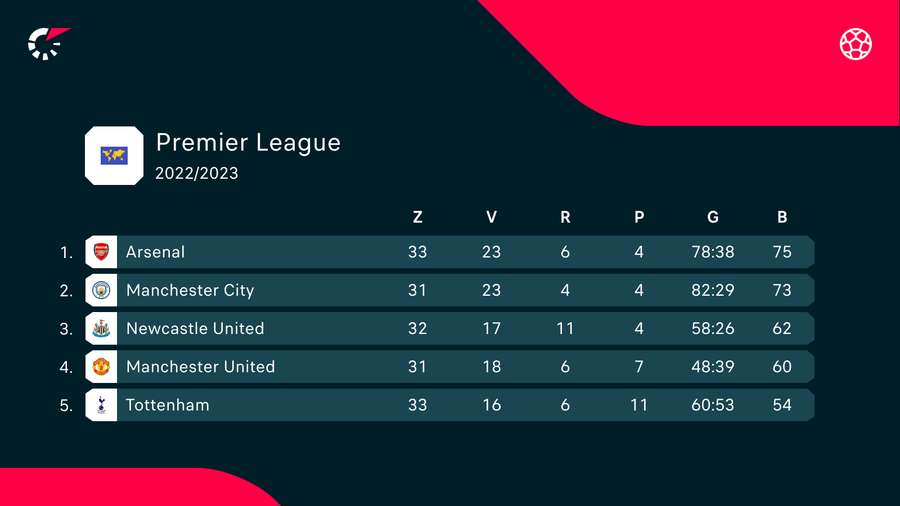Open the Arsenal team name
This screenshot has height=506, width=900.
(156, 252)
